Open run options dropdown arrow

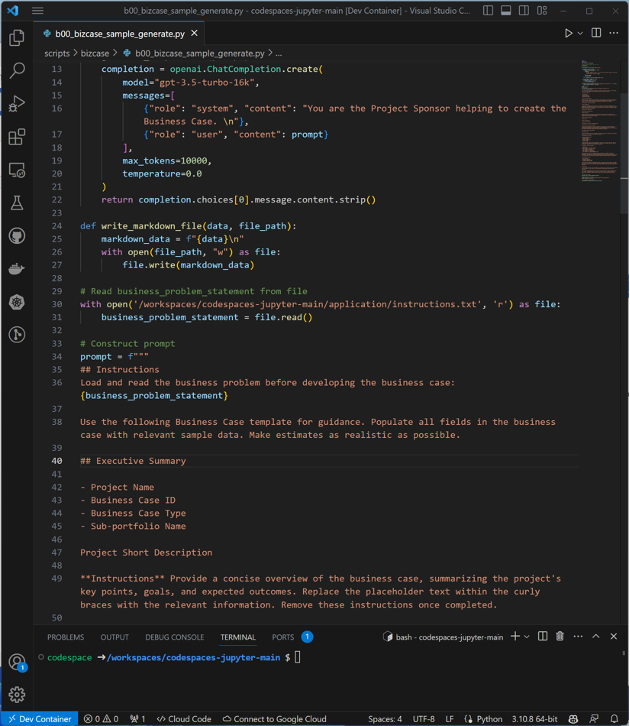(580, 33)
